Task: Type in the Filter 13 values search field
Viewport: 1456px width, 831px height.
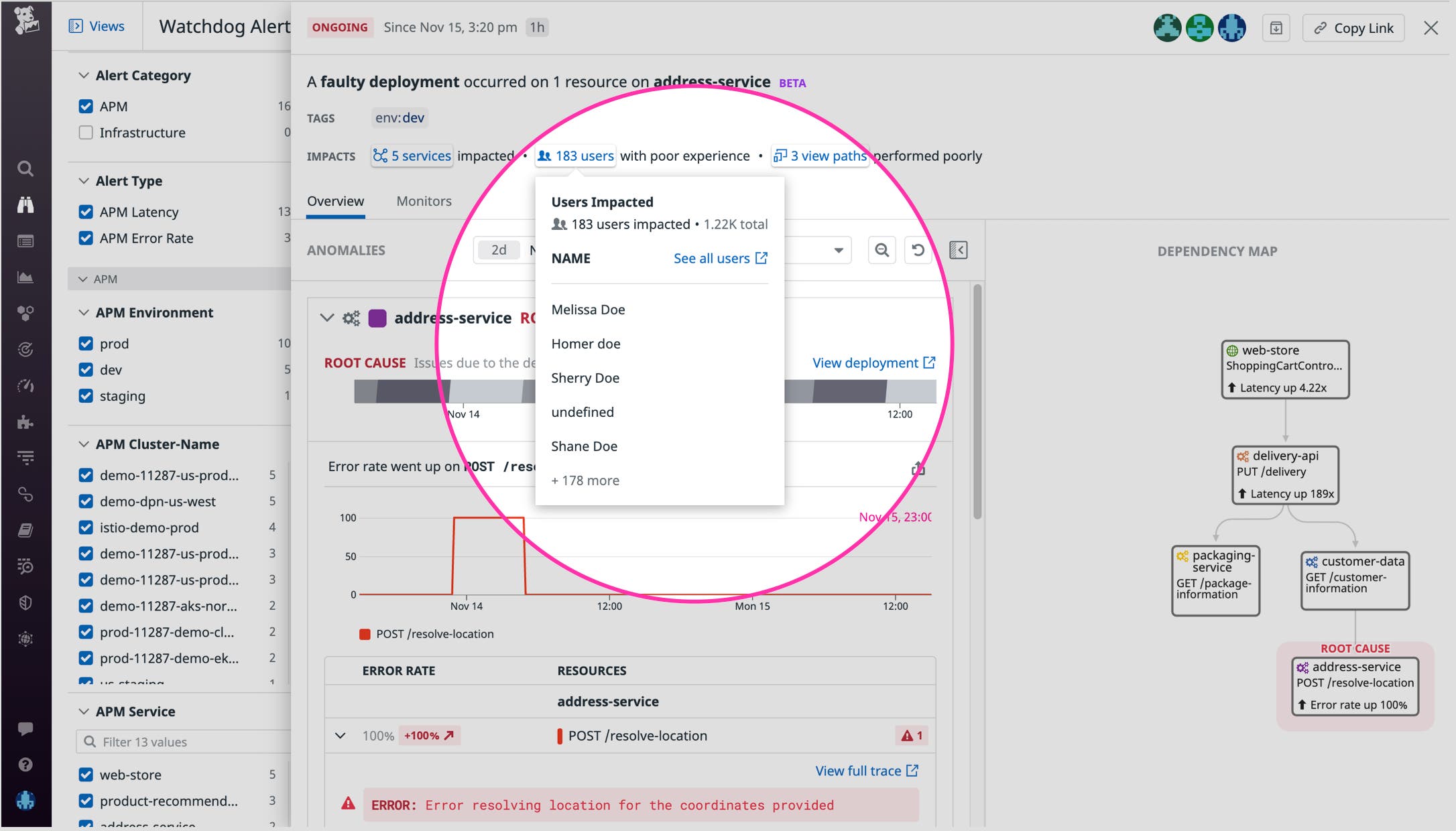Action: click(182, 741)
